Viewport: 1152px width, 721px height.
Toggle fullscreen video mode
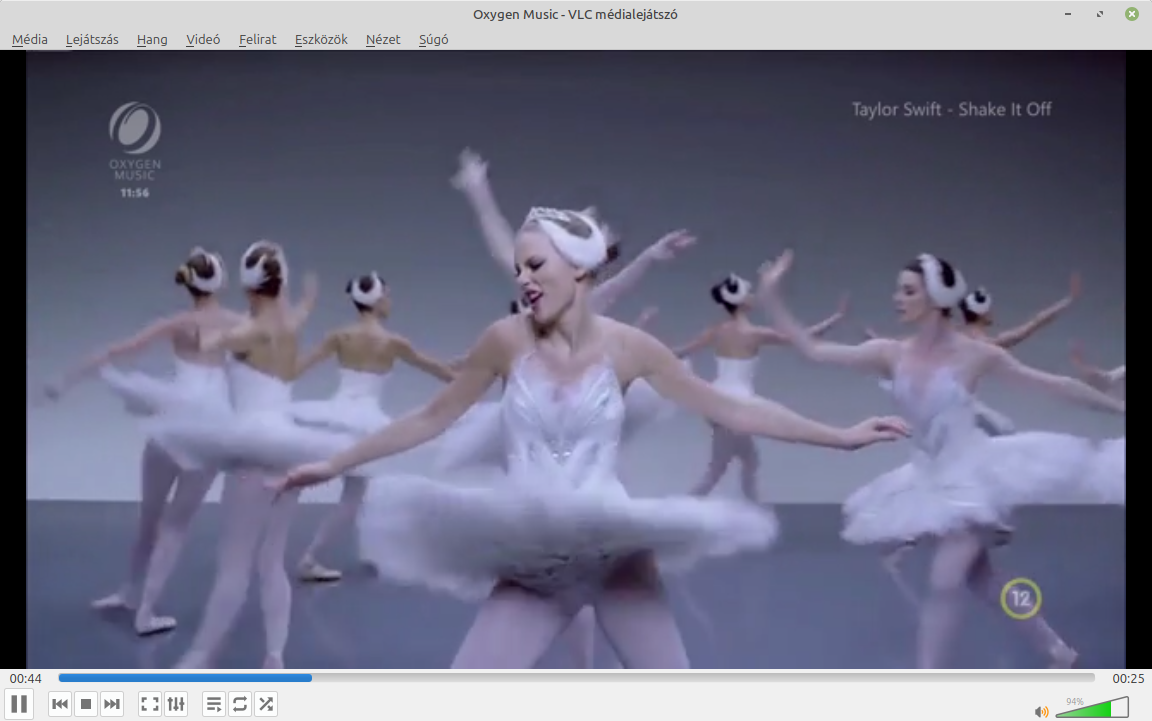tap(150, 704)
